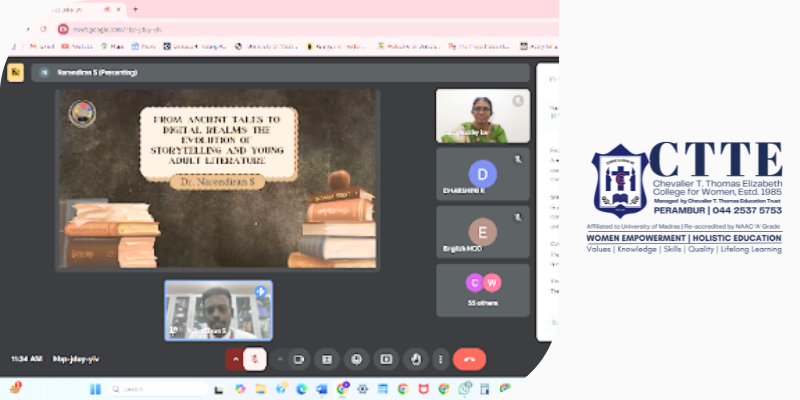The height and width of the screenshot is (400, 800).
Task: Open a new browser tab
Action: coord(135,9)
